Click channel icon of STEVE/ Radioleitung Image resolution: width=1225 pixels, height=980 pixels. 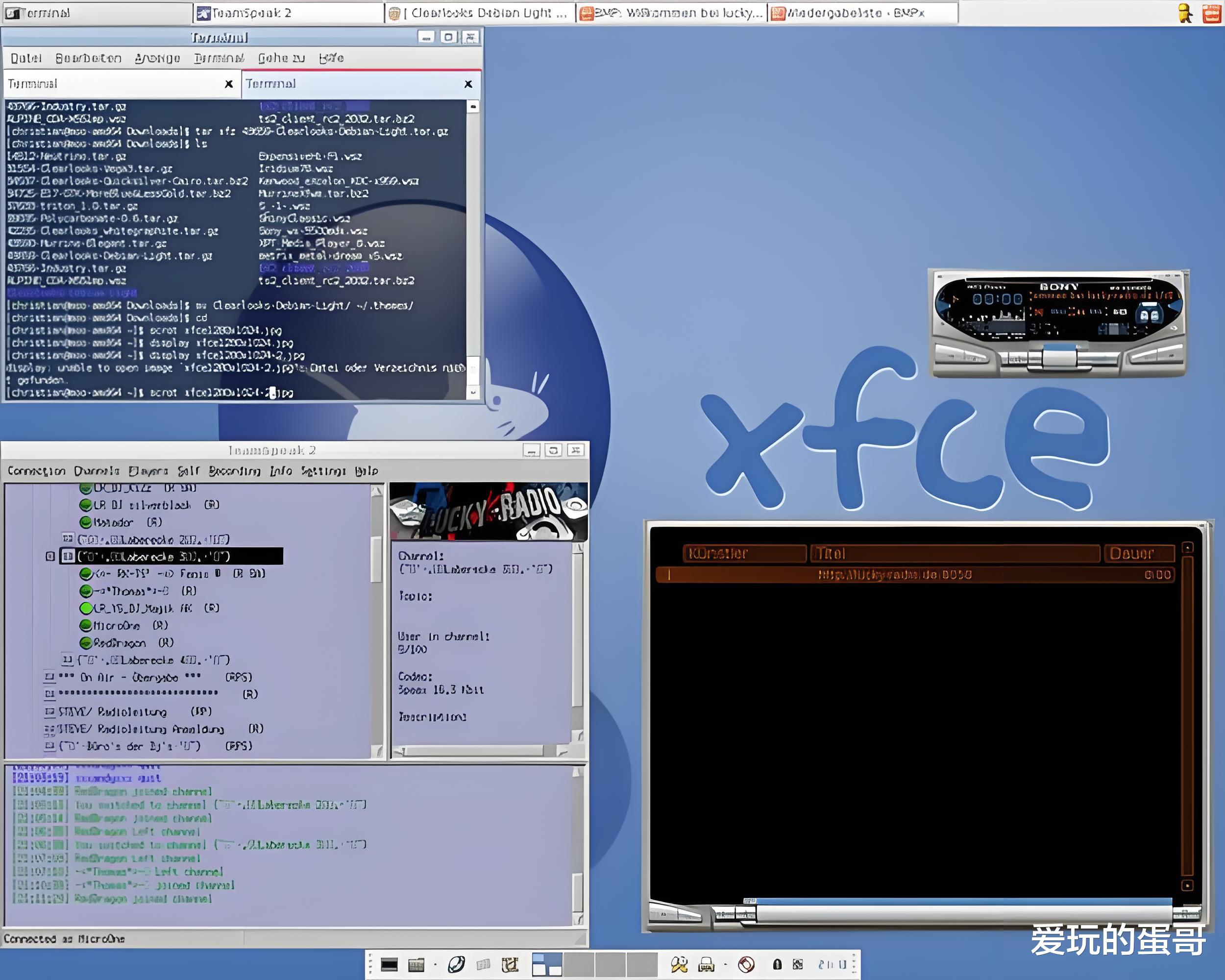click(x=49, y=711)
